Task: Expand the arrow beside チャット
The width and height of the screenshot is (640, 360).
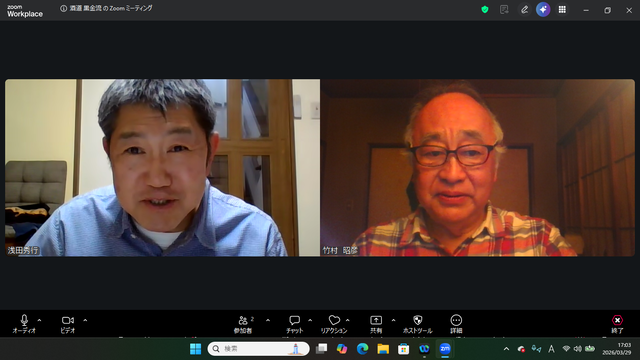Action: tap(310, 320)
